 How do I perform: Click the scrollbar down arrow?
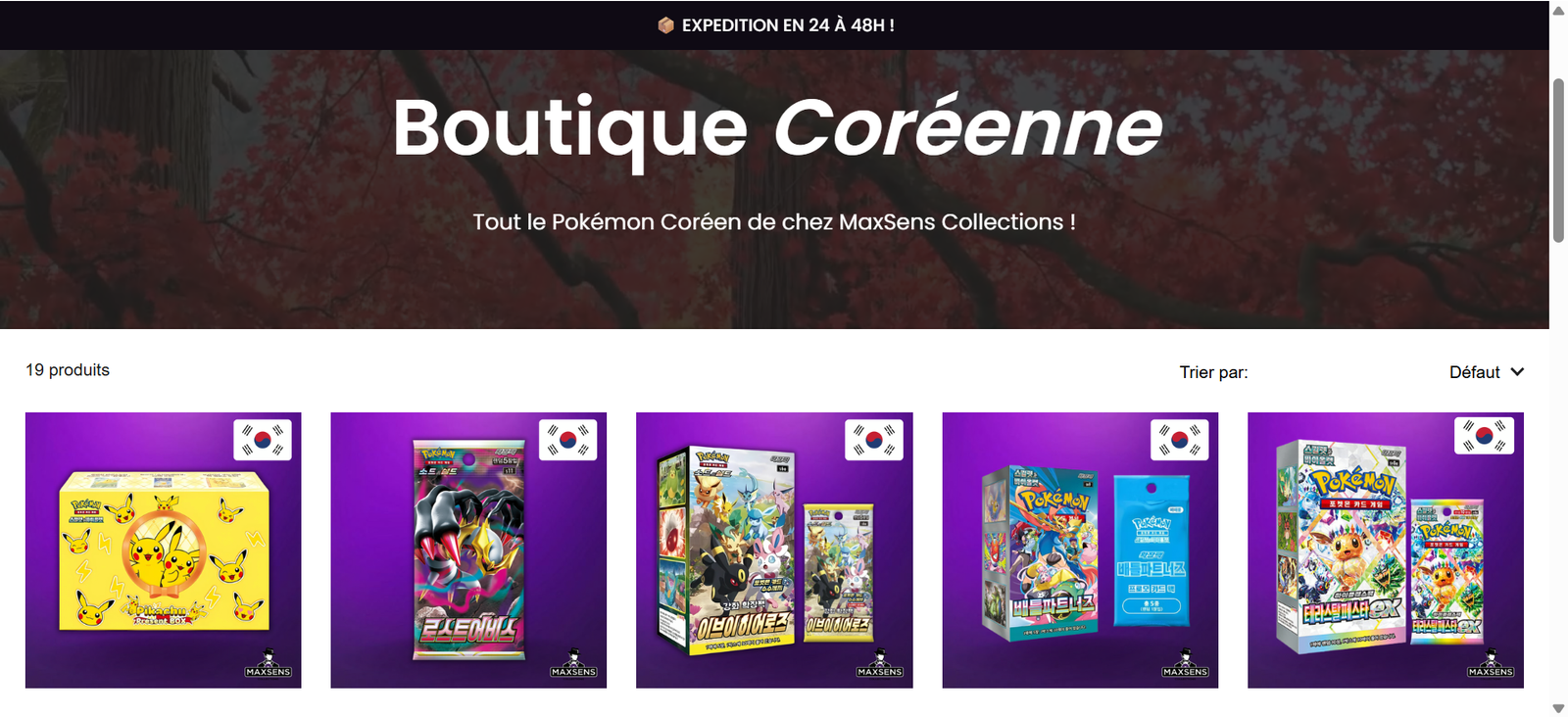(x=1558, y=708)
